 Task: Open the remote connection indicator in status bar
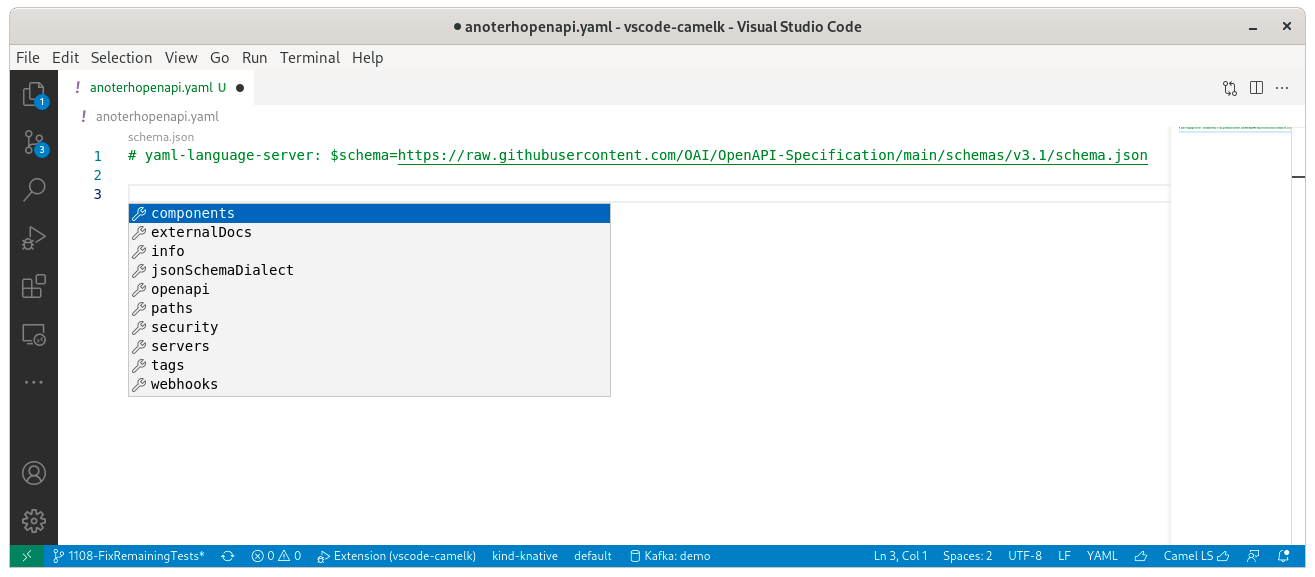click(27, 555)
